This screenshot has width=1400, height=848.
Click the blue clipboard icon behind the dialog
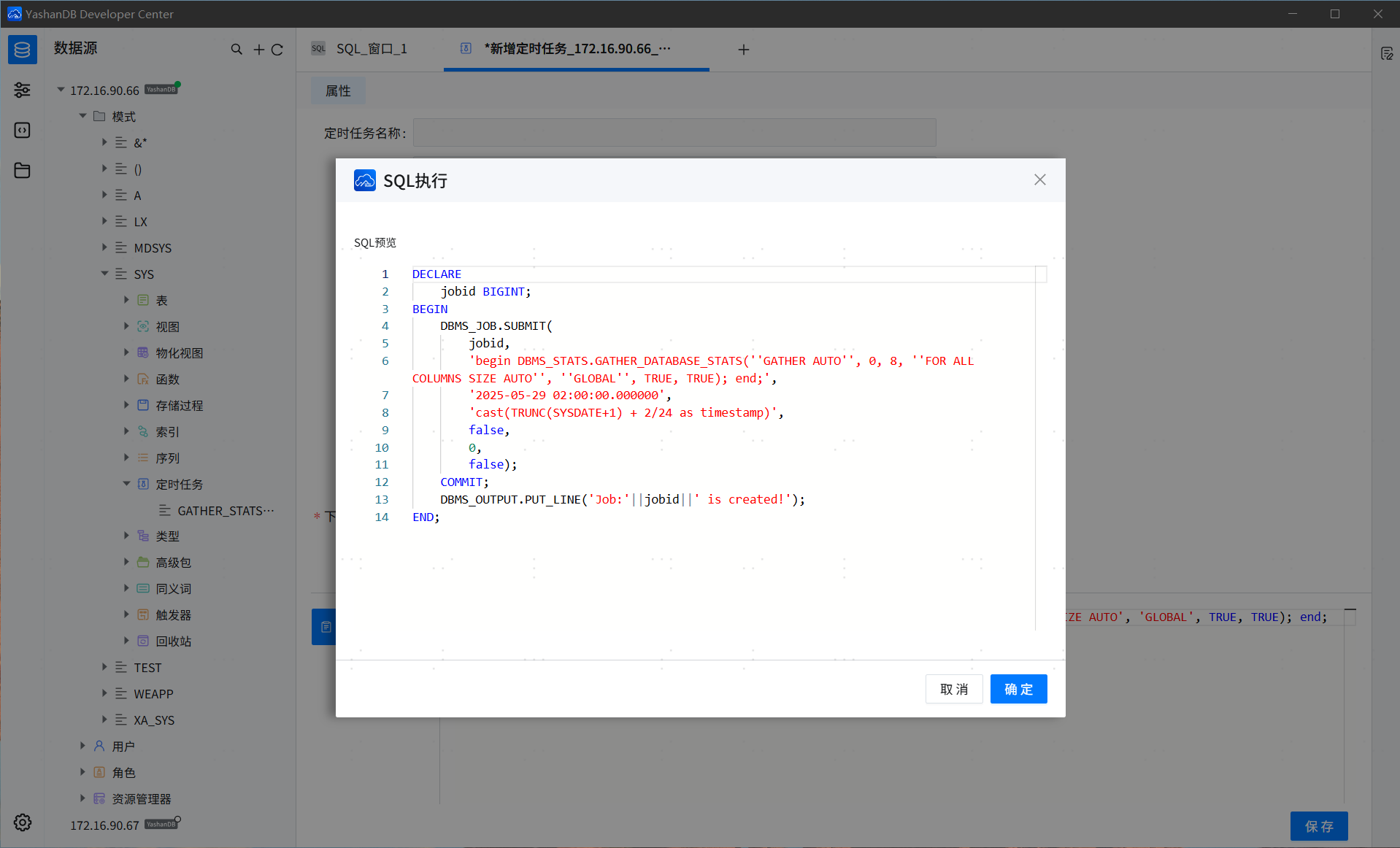pos(326,627)
